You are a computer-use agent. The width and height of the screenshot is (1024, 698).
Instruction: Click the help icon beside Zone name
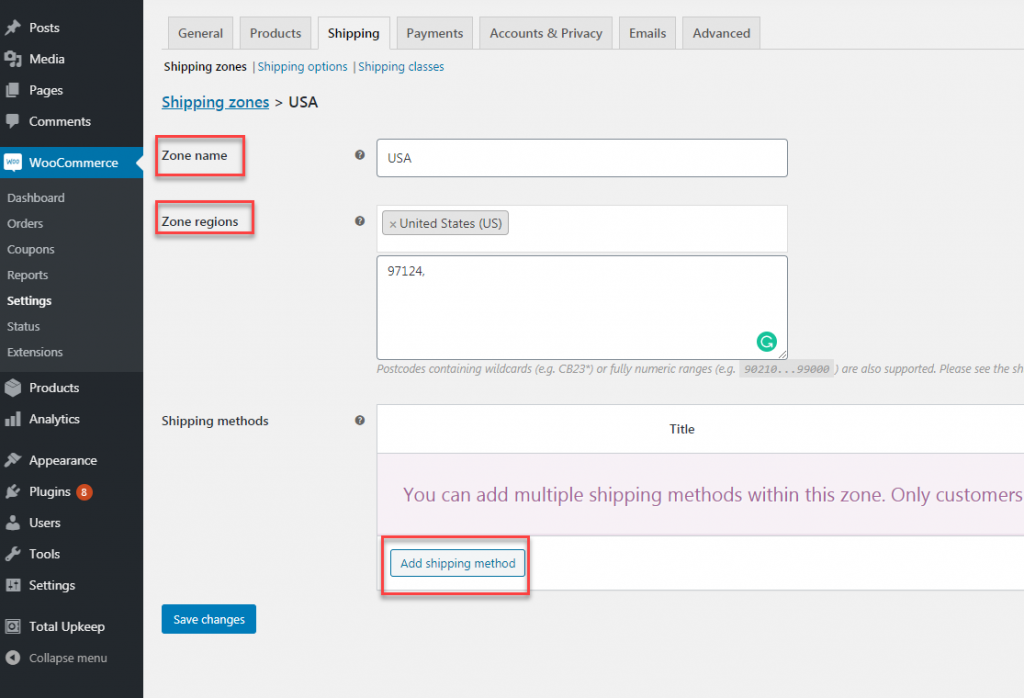click(360, 155)
